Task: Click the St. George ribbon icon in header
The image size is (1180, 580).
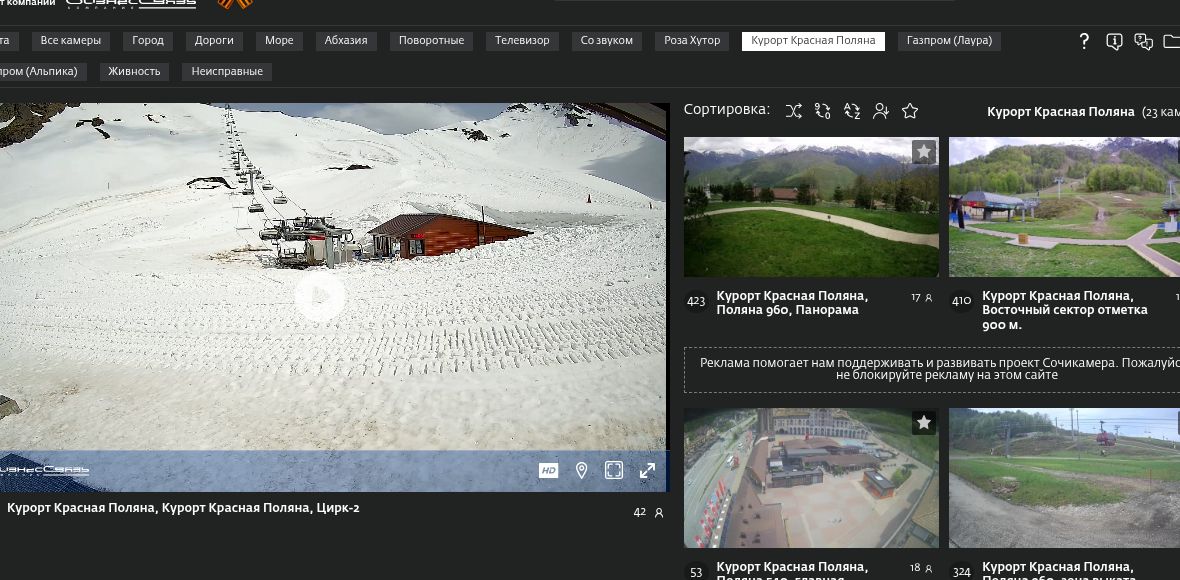Action: click(234, 4)
